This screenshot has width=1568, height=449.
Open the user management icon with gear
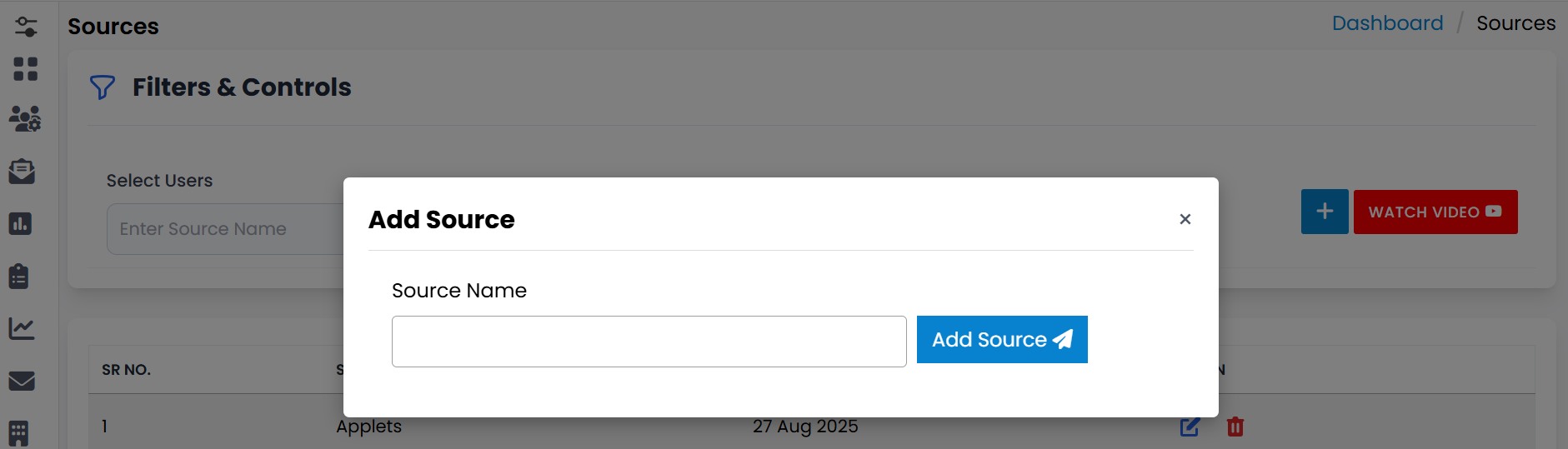click(25, 119)
